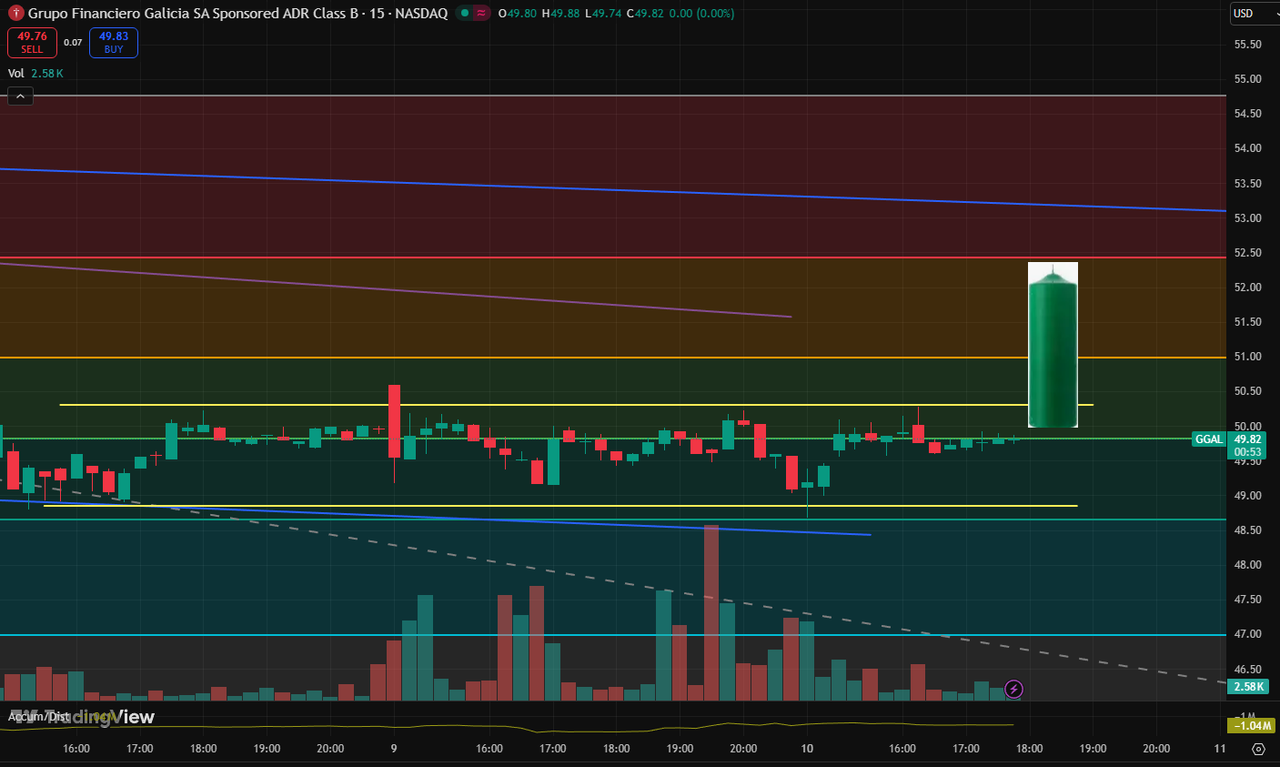Click the 47.00 price axis label

pos(1247,634)
